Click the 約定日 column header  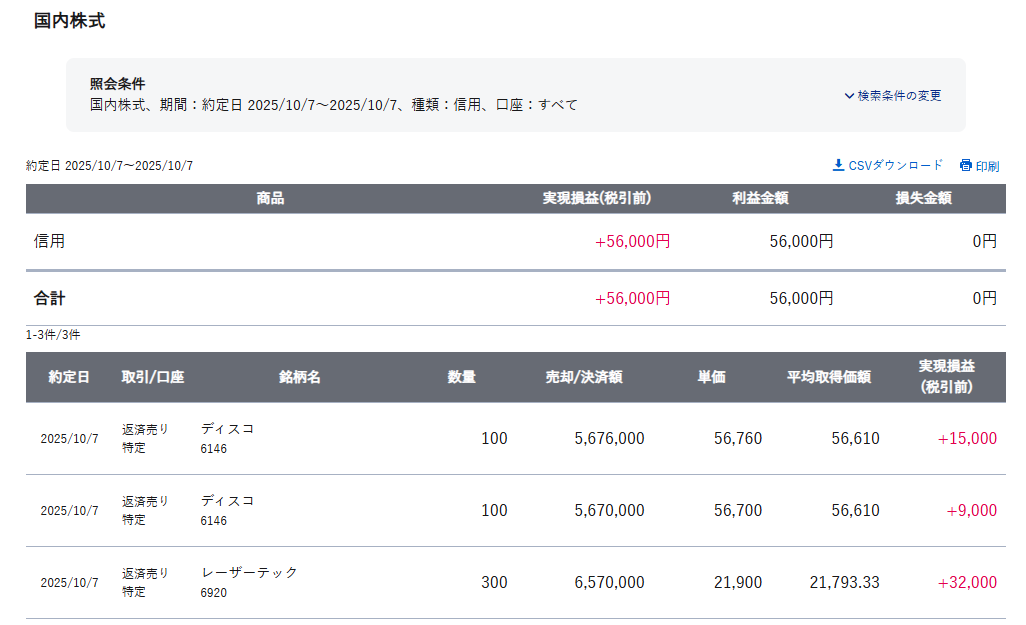click(69, 377)
